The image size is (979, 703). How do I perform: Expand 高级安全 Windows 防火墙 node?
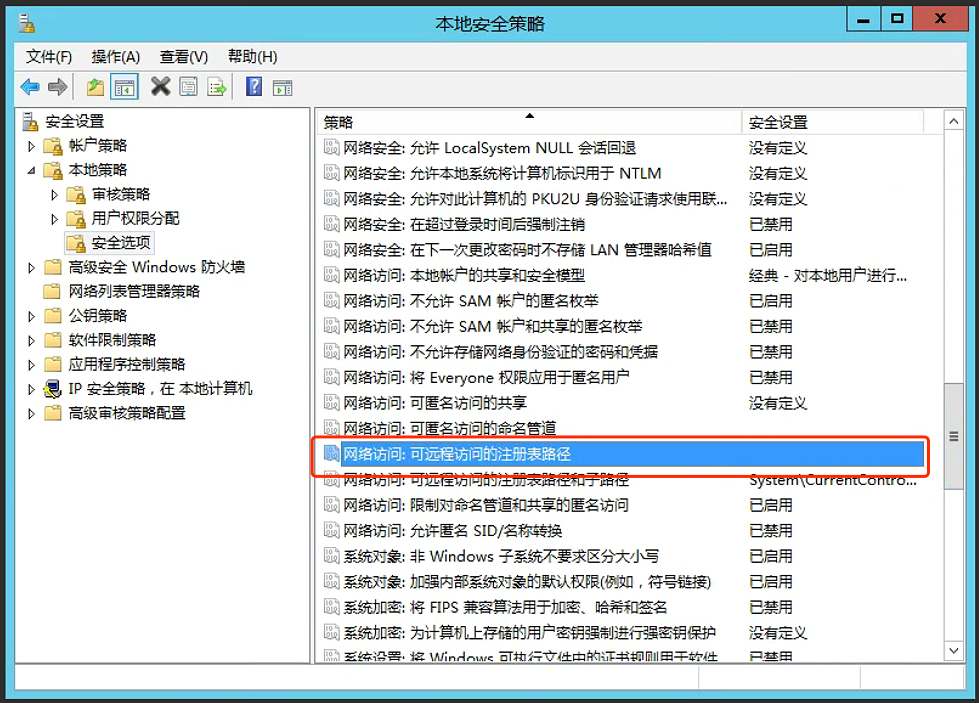point(31,267)
